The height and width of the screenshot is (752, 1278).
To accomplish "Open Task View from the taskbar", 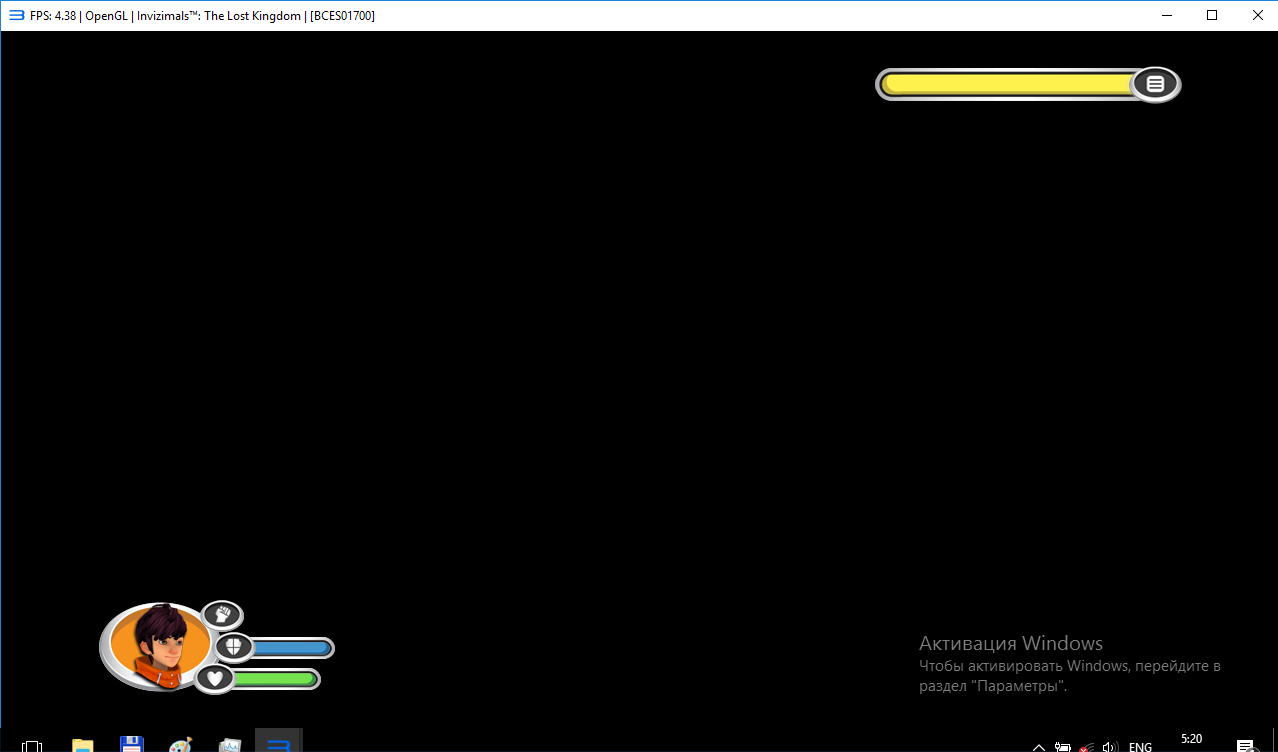I will [x=31, y=745].
